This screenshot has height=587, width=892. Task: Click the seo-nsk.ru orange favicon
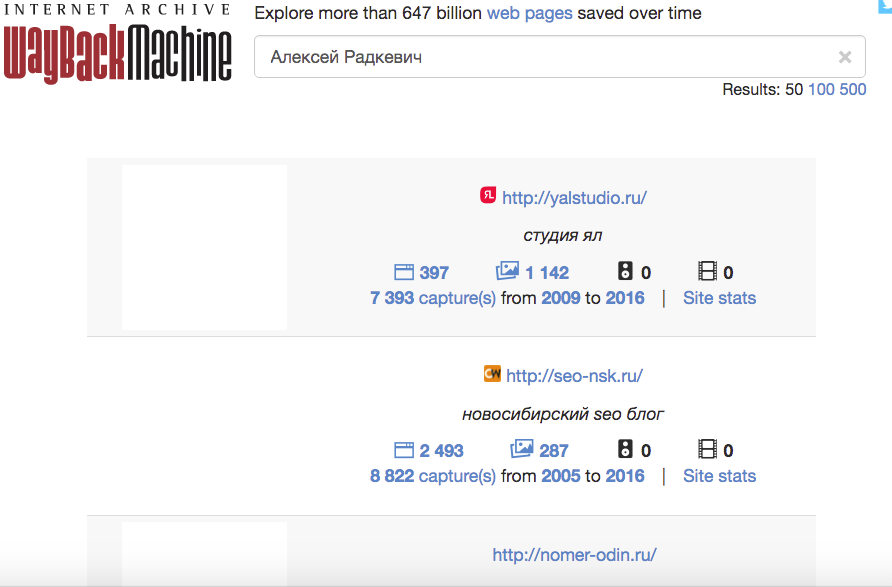[492, 374]
